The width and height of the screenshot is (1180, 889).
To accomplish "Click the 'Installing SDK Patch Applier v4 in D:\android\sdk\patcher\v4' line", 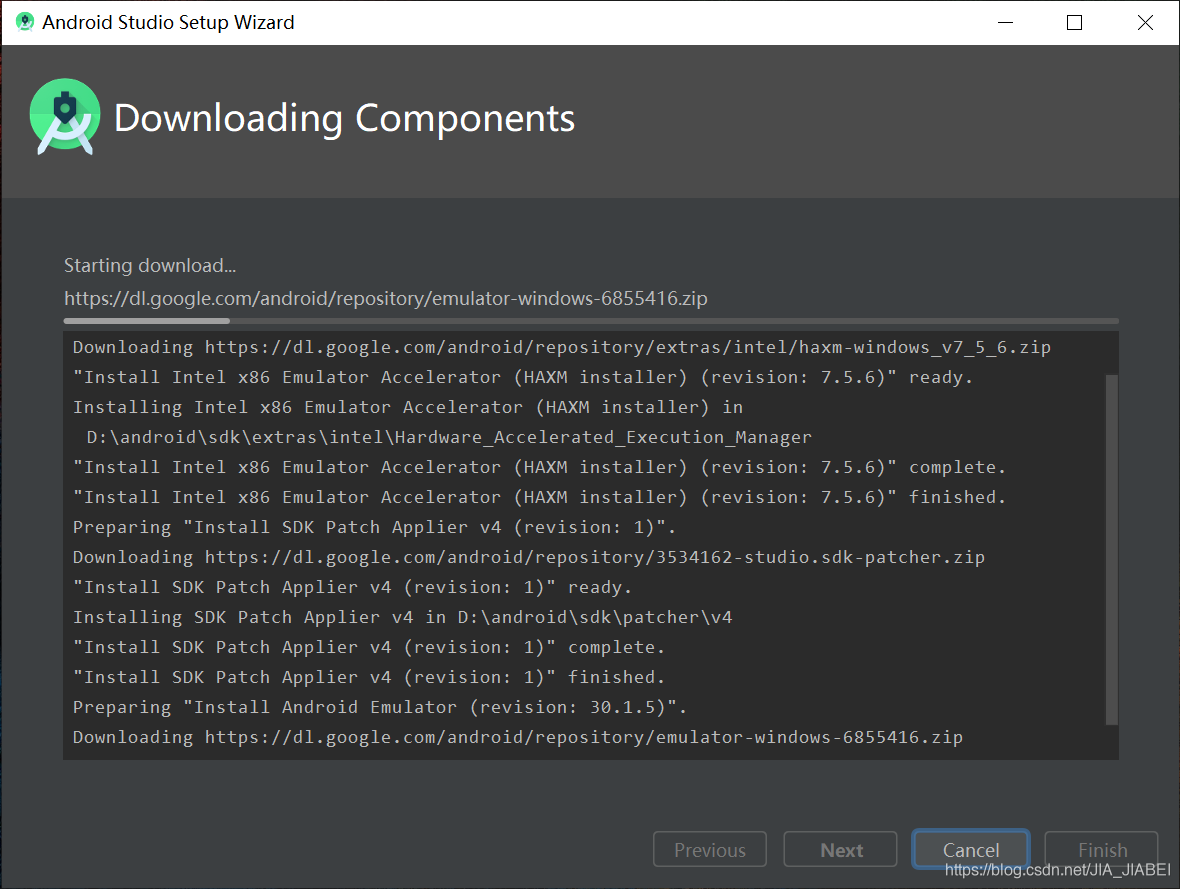I will coord(403,617).
